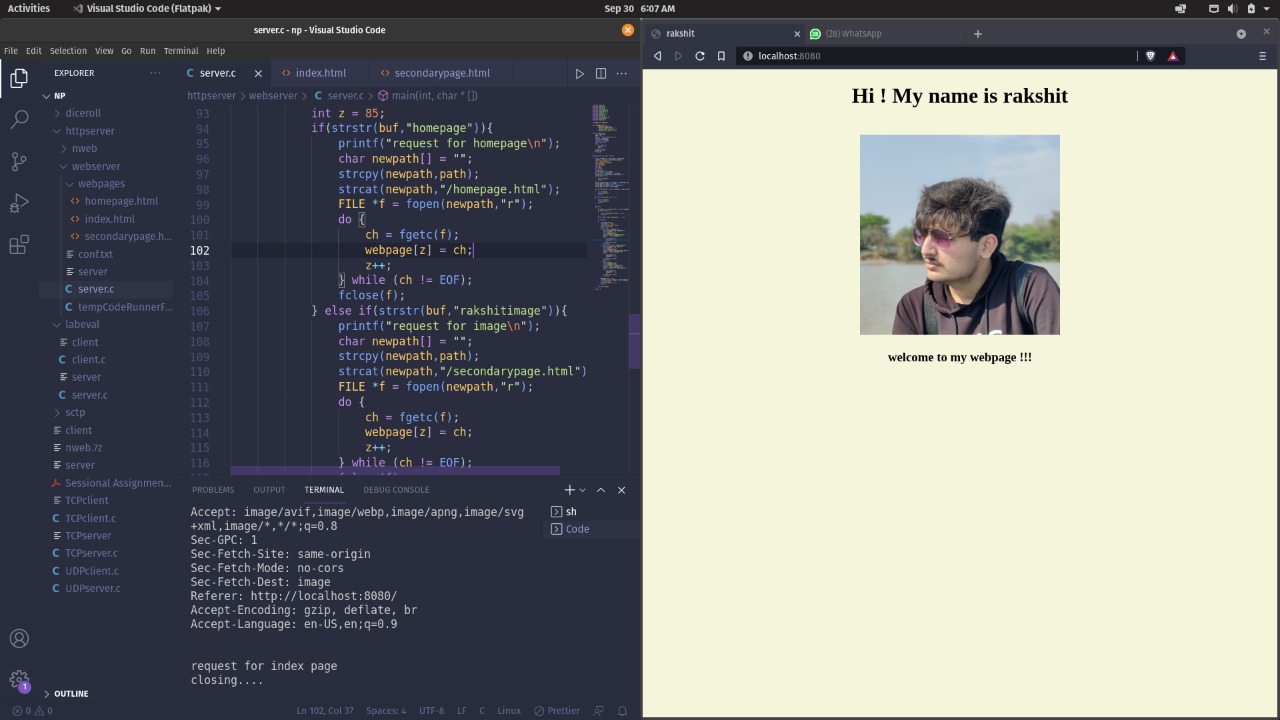Click the editor horizontal scrollbar
The image size is (1280, 720).
(395, 471)
